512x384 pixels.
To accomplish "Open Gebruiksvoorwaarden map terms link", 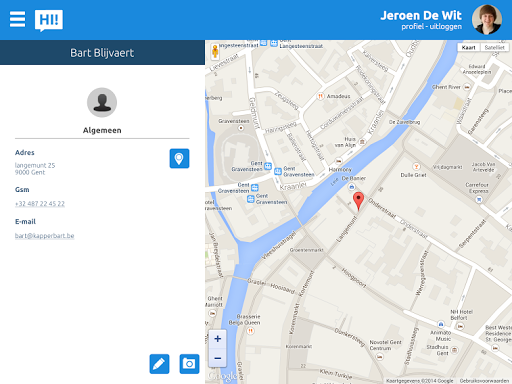I will click(x=484, y=381).
